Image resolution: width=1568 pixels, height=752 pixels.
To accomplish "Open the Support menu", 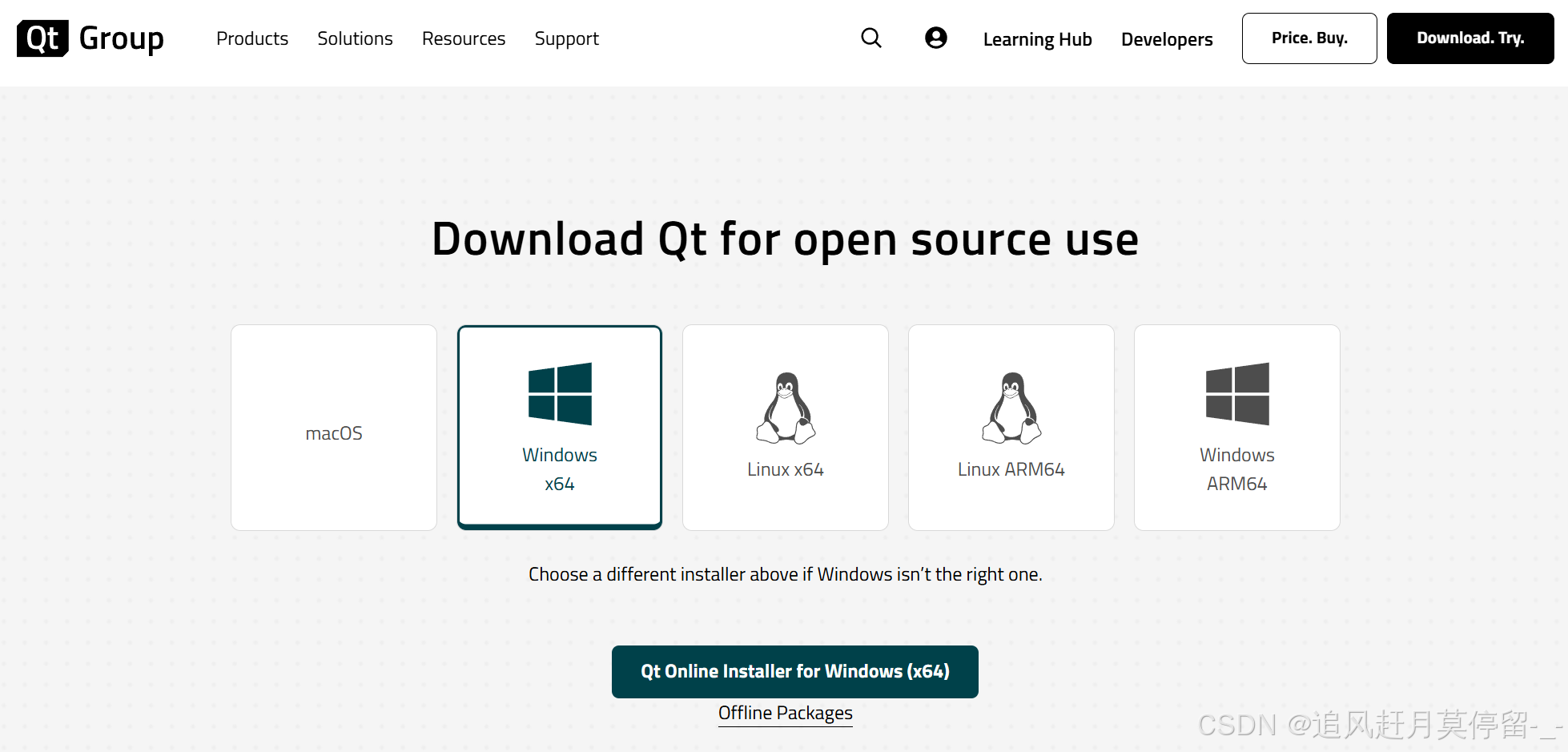I will coord(567,39).
